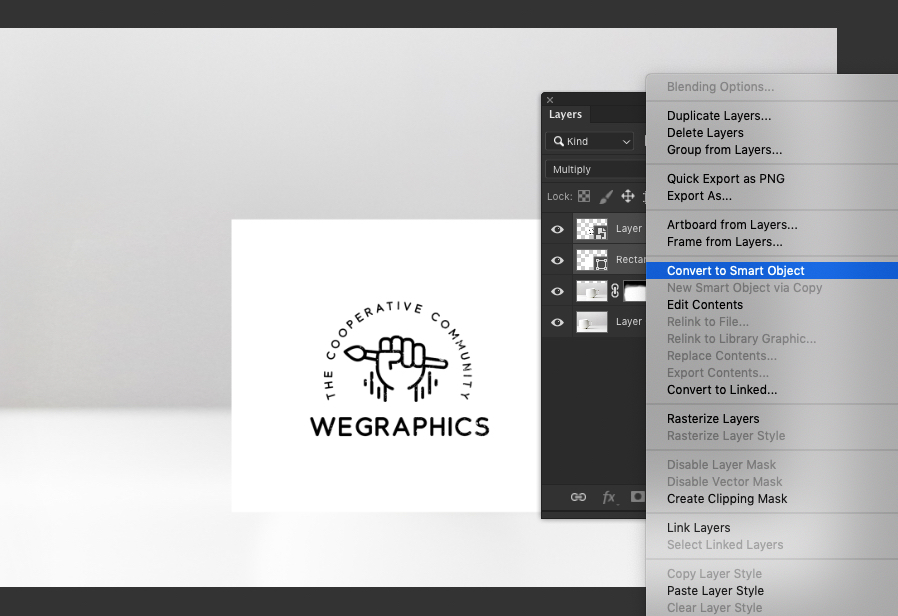Lock layer position move icon
The width and height of the screenshot is (898, 616).
pyautogui.click(x=628, y=196)
